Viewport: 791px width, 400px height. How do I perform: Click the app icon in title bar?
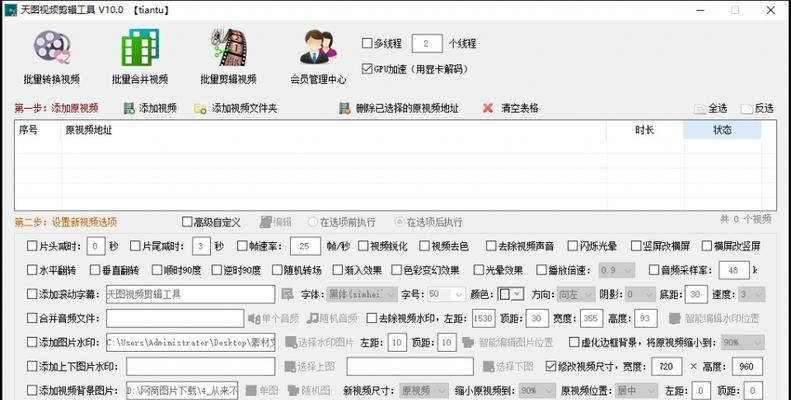coord(10,10)
